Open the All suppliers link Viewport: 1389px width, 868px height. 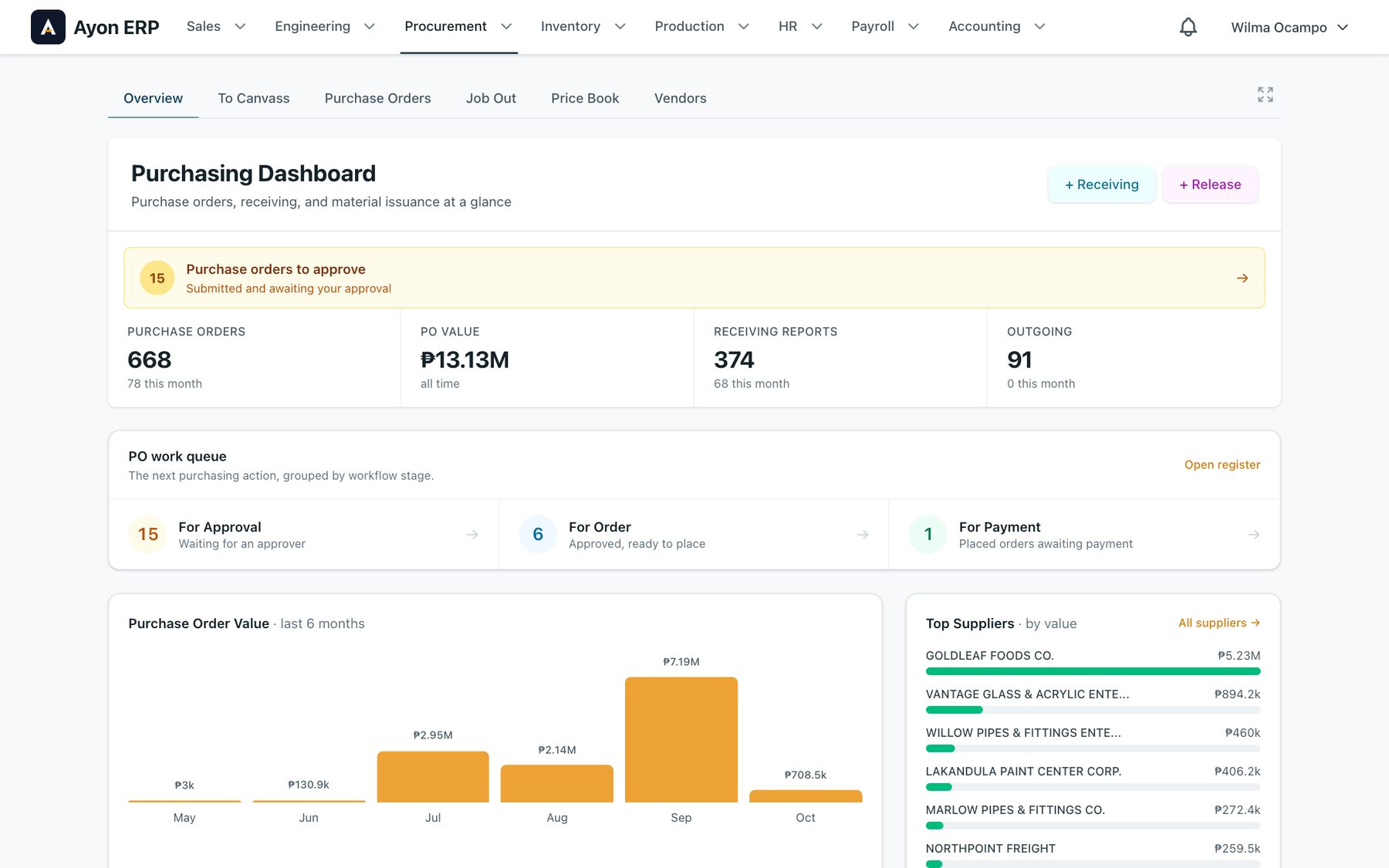tap(1219, 623)
